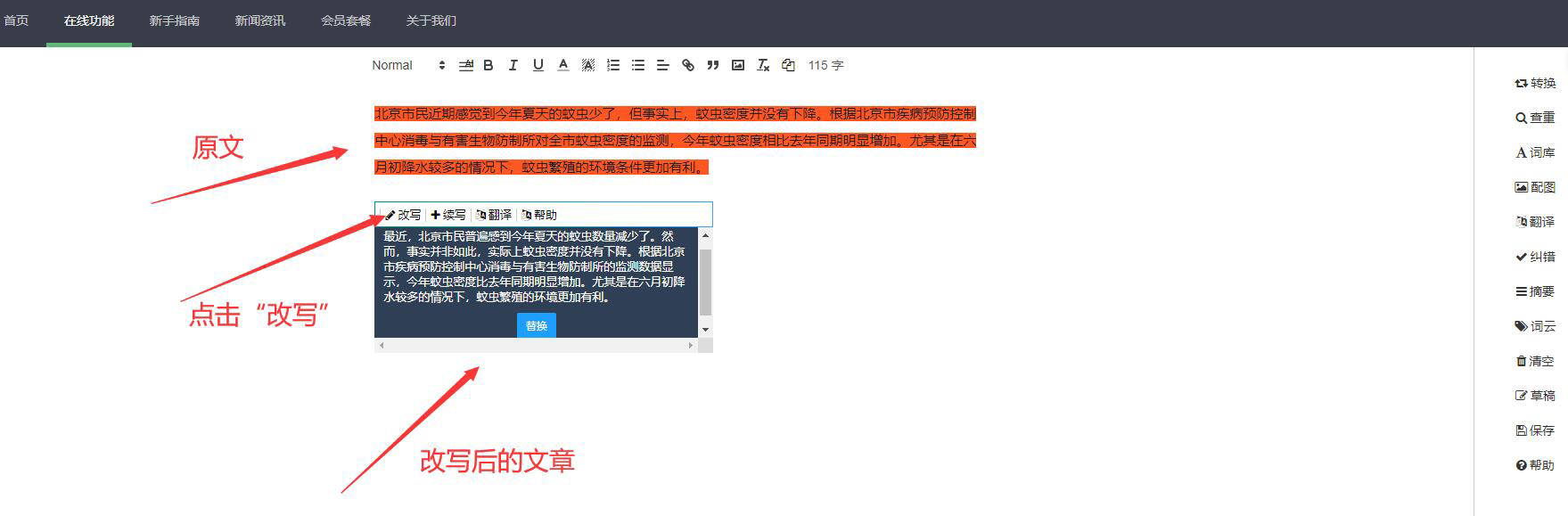Viewport: 1568px width, 516px height.
Task: Click 改写 rewrite in the popup toolbar
Action: tap(403, 215)
